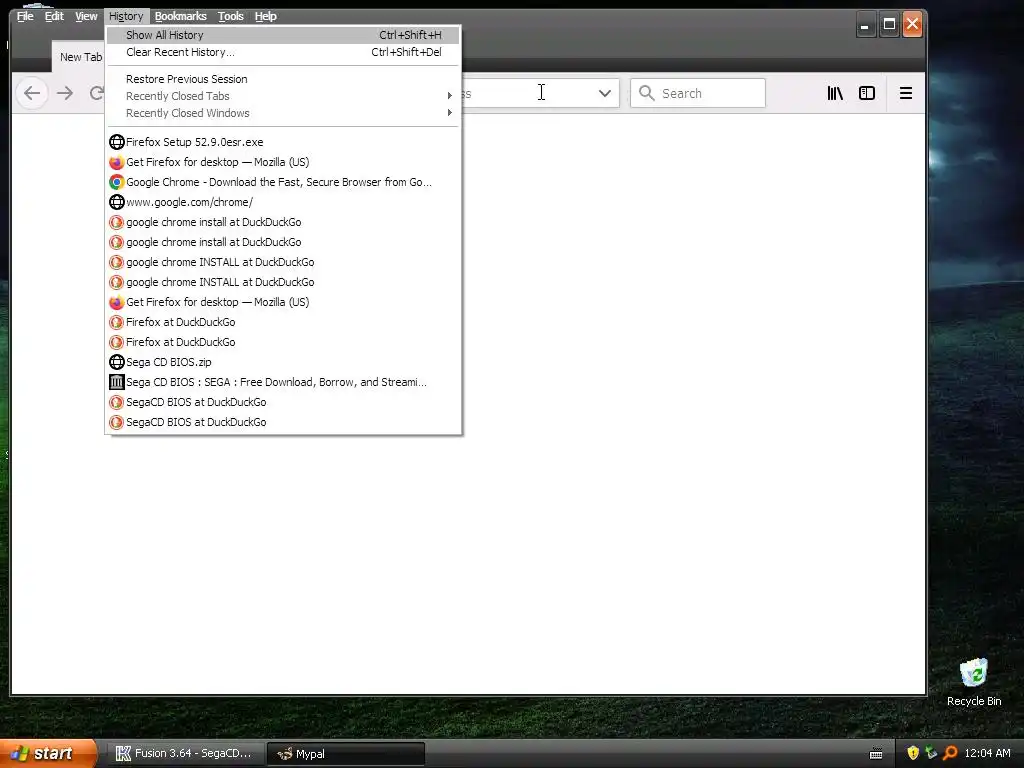Click the reload page icon

tap(97, 93)
